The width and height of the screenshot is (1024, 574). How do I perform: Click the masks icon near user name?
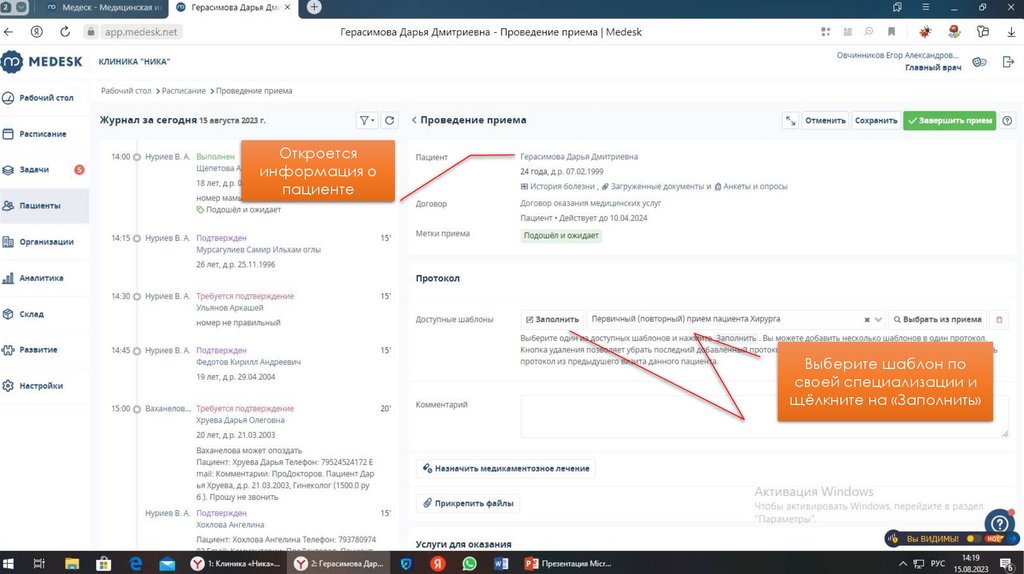(979, 62)
